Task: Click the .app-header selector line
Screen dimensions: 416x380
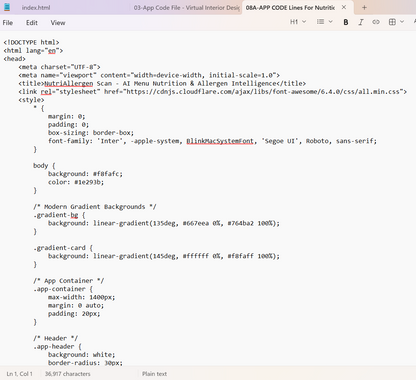Action: [57, 346]
